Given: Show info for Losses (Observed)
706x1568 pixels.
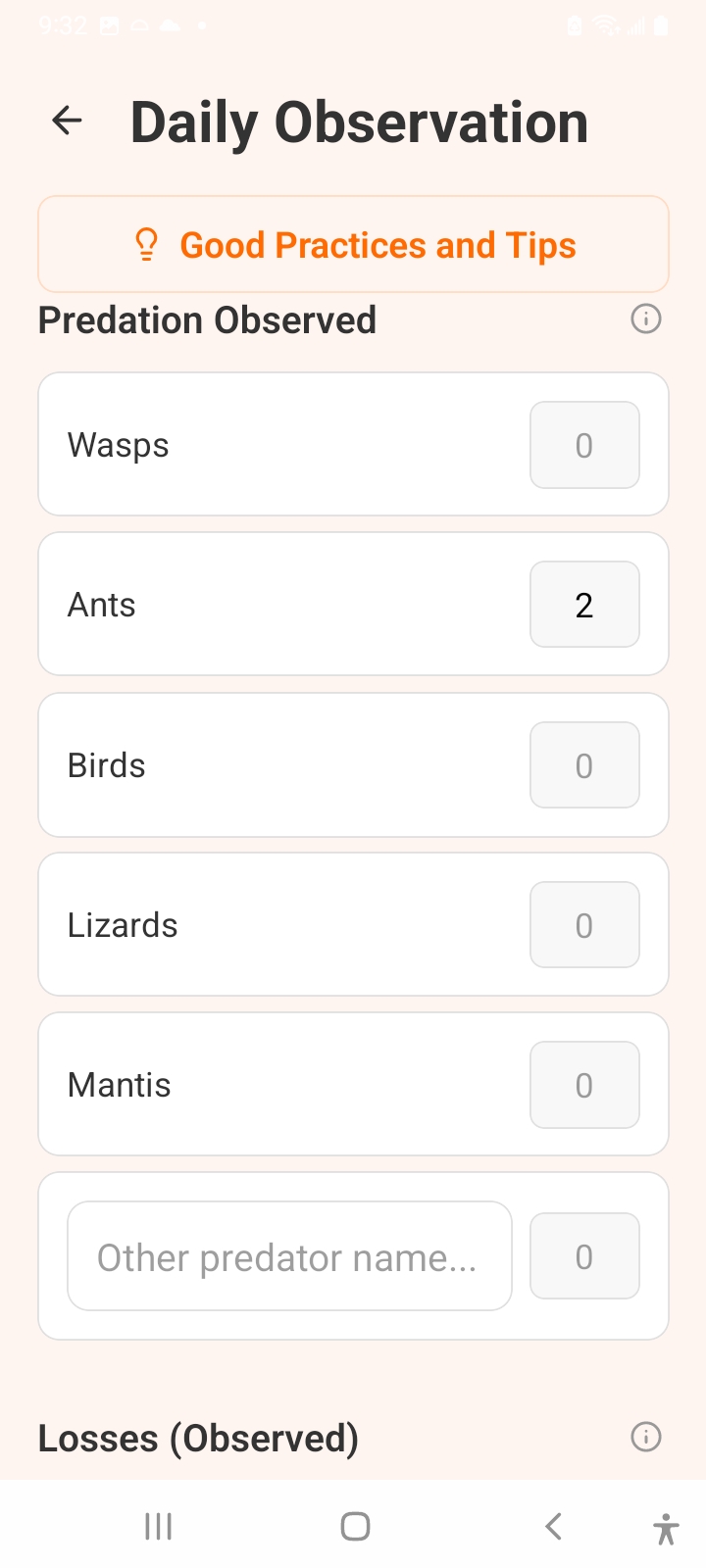Looking at the screenshot, I should [x=645, y=1437].
